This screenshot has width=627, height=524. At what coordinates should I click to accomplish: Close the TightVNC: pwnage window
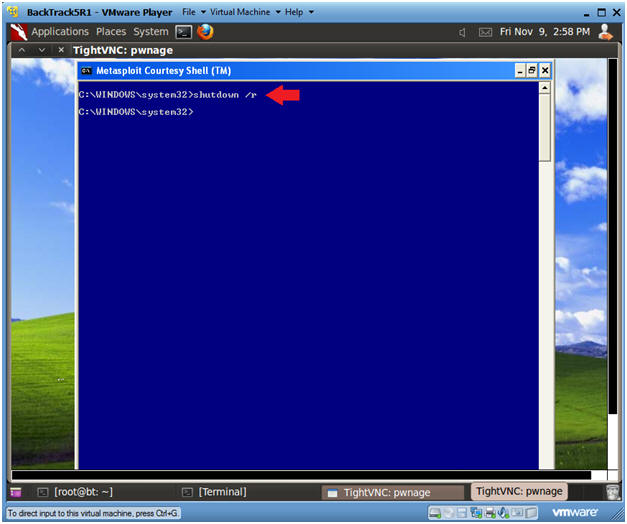coord(61,50)
